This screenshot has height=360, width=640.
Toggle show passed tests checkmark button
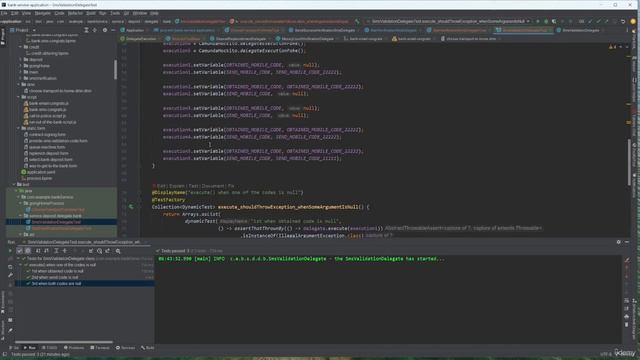coord(19,251)
